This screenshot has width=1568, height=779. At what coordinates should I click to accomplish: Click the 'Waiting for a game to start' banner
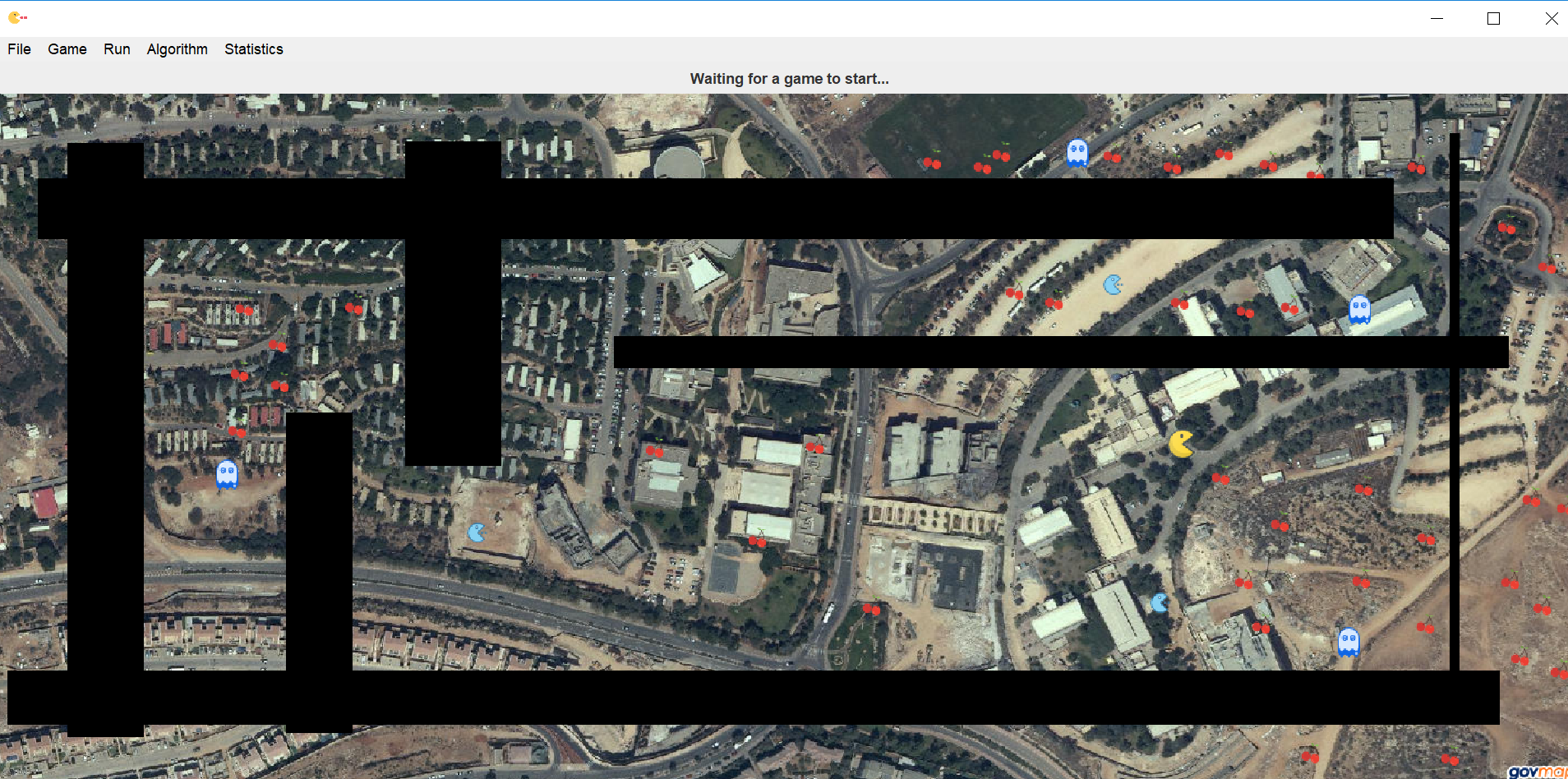pos(788,78)
